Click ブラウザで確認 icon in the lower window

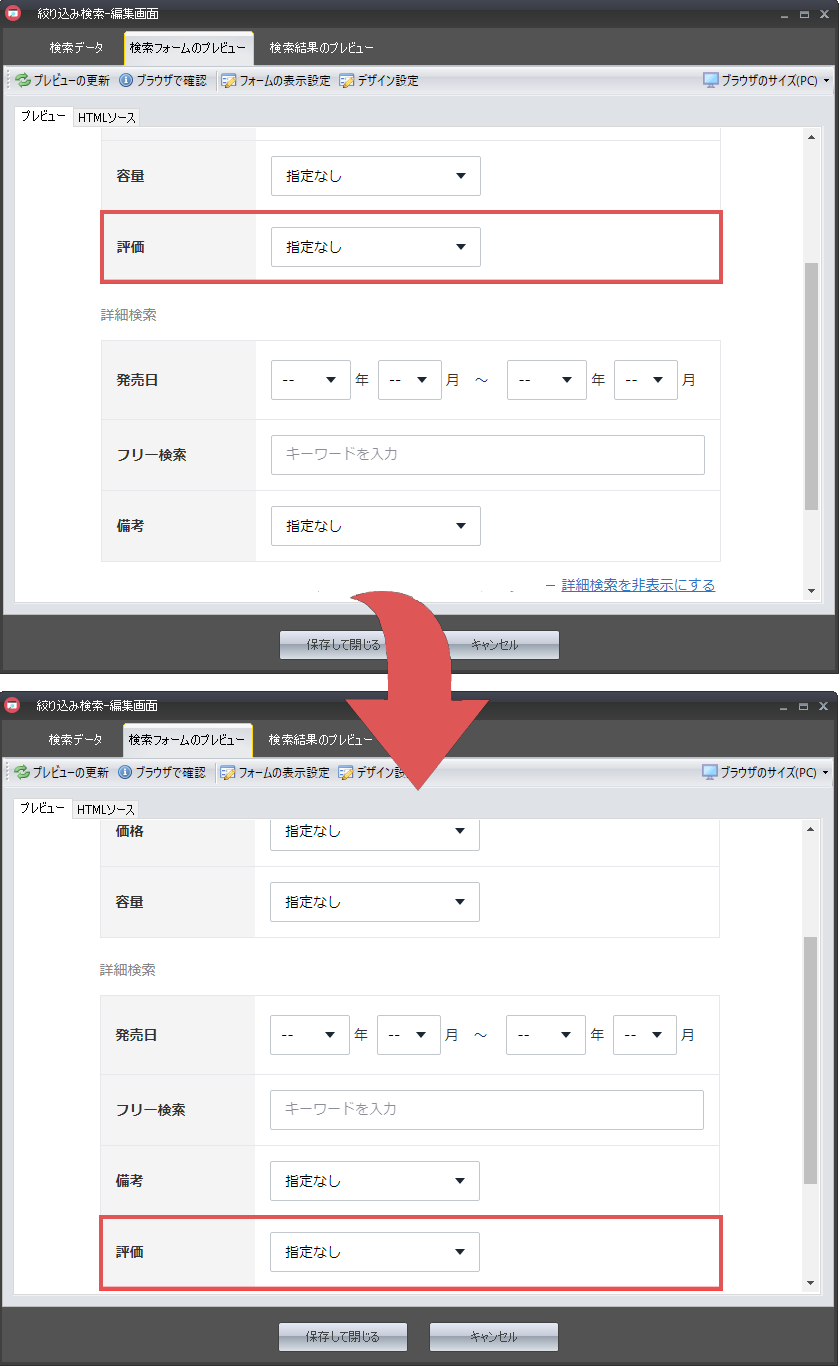pos(125,773)
